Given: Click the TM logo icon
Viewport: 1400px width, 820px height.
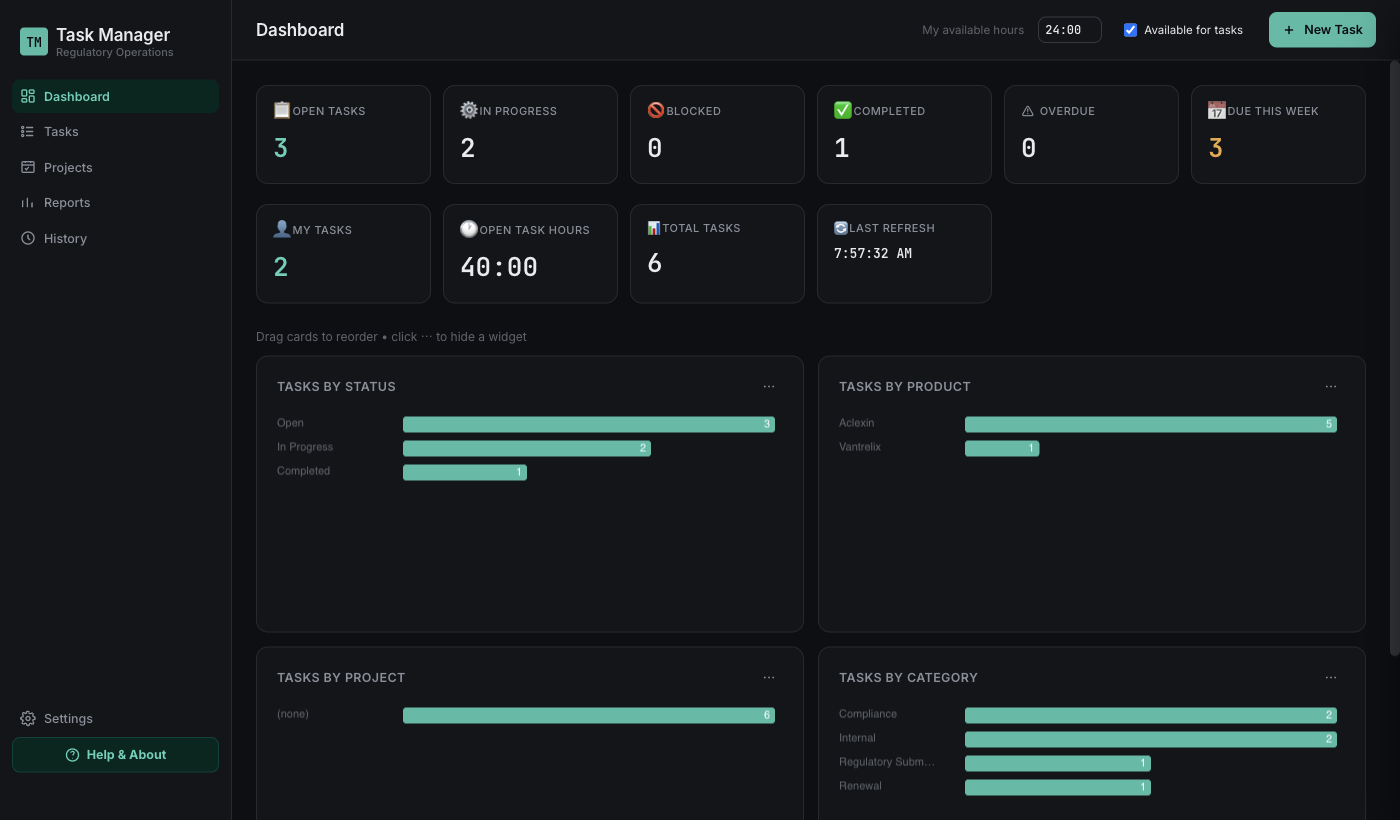Looking at the screenshot, I should point(34,42).
